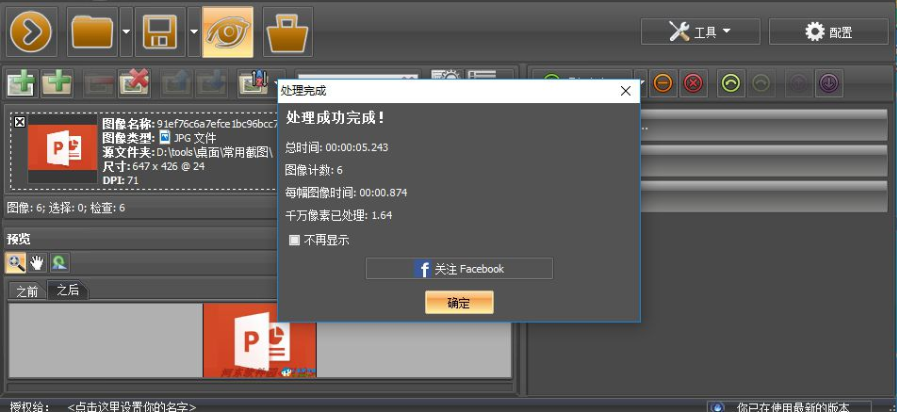Toggle the highlighted eye preview button

pos(228,32)
